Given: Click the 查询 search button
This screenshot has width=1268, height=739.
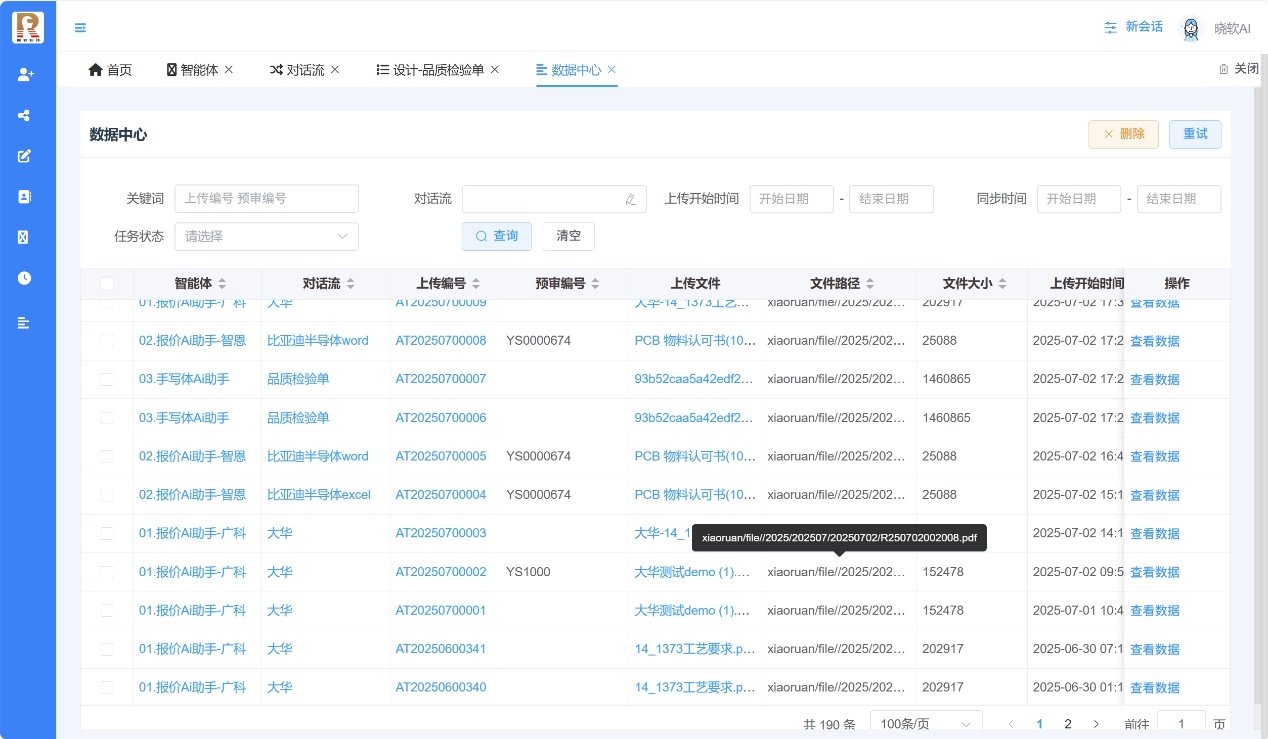Looking at the screenshot, I should tap(497, 236).
